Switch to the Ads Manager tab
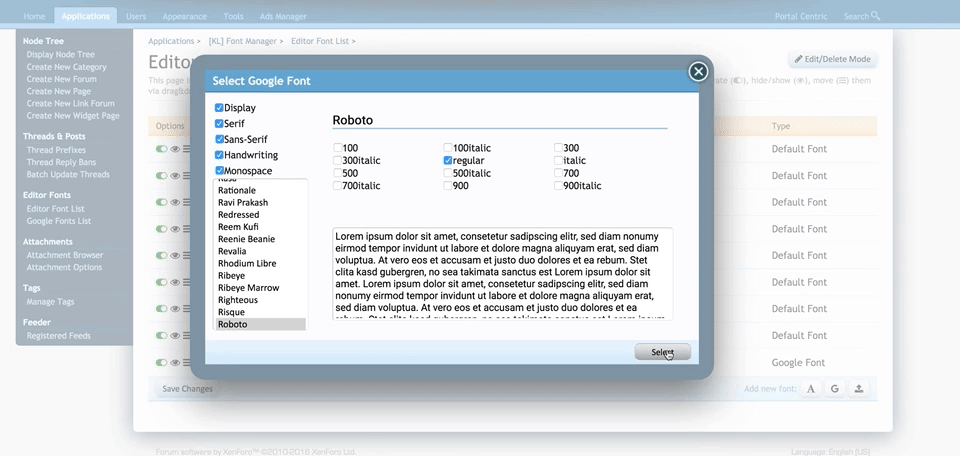960x456 pixels. (x=284, y=17)
